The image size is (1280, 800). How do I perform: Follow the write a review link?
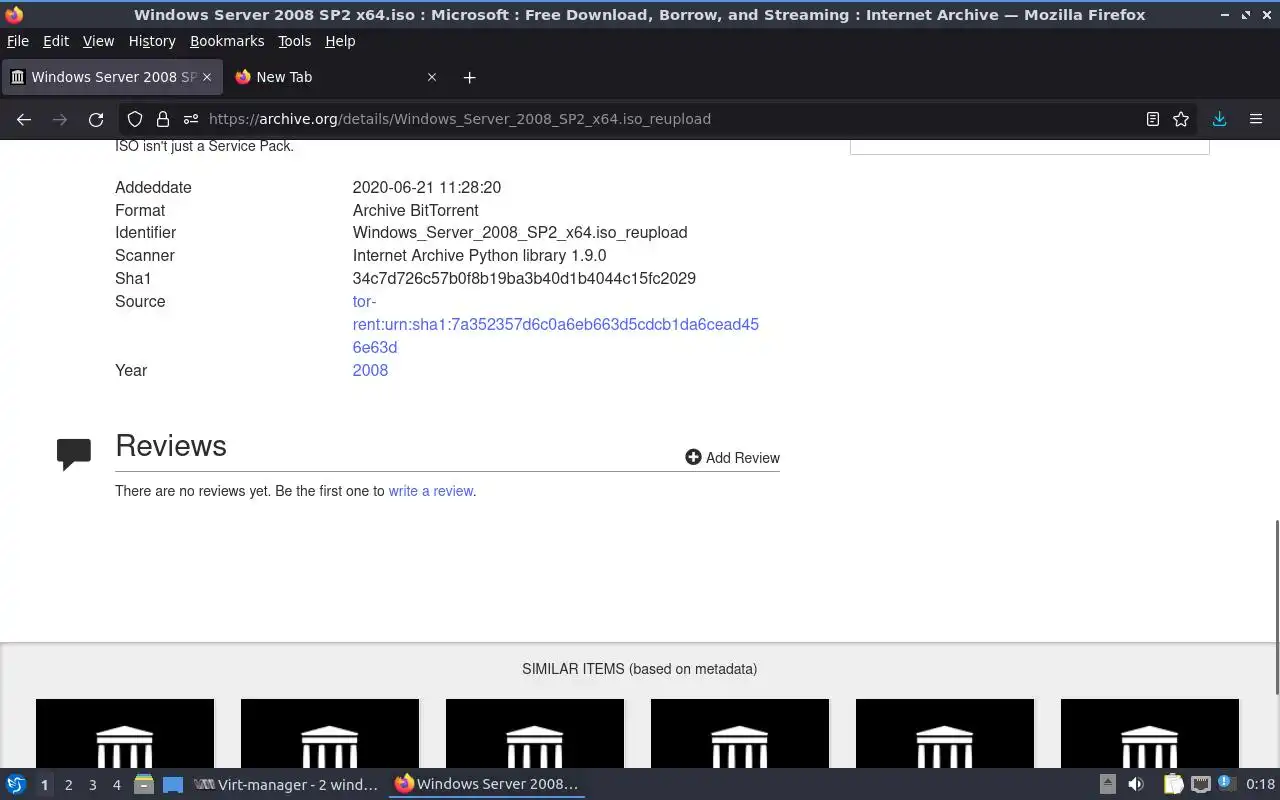pyautogui.click(x=430, y=491)
